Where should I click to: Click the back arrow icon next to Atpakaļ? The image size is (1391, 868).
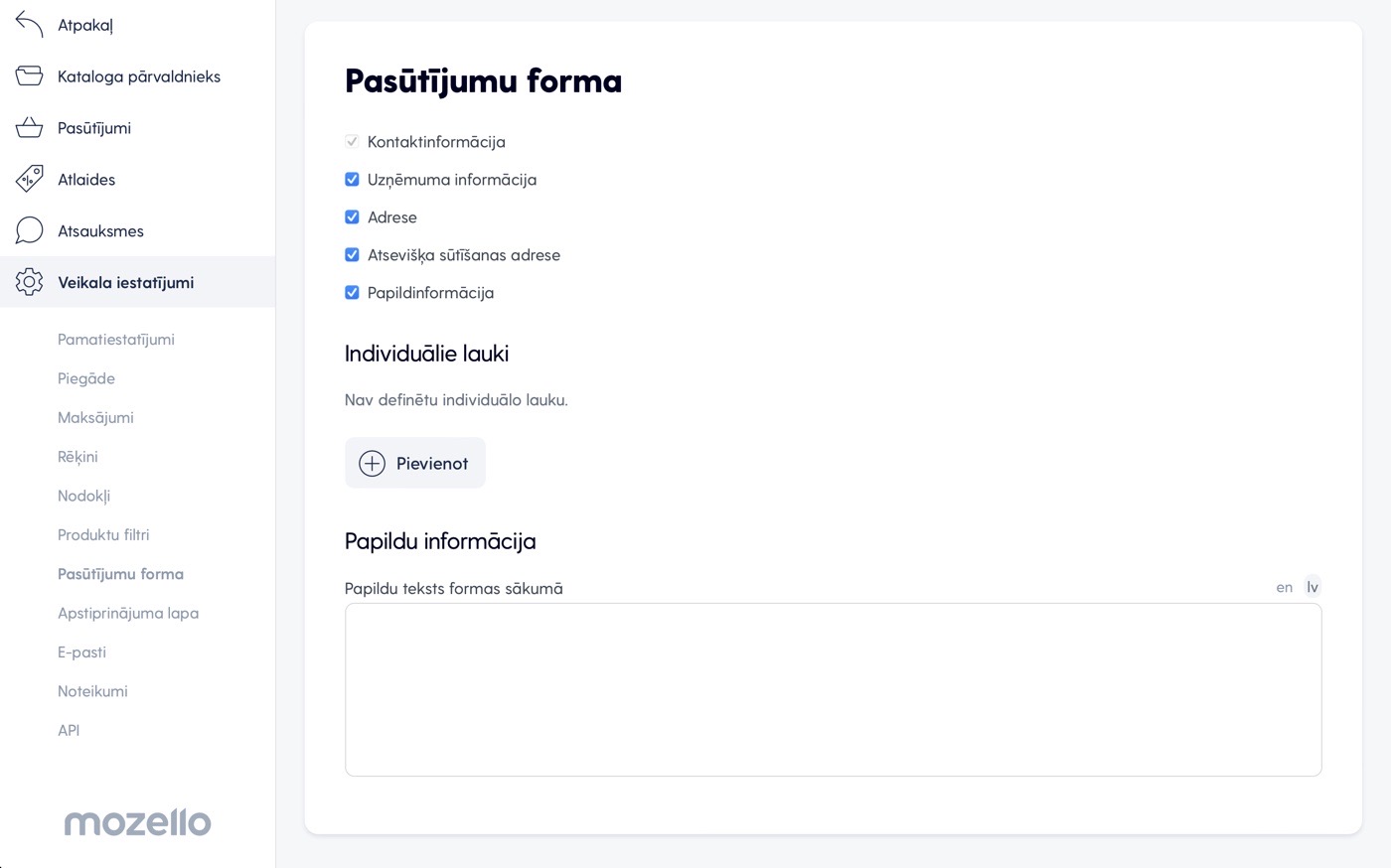(x=30, y=25)
